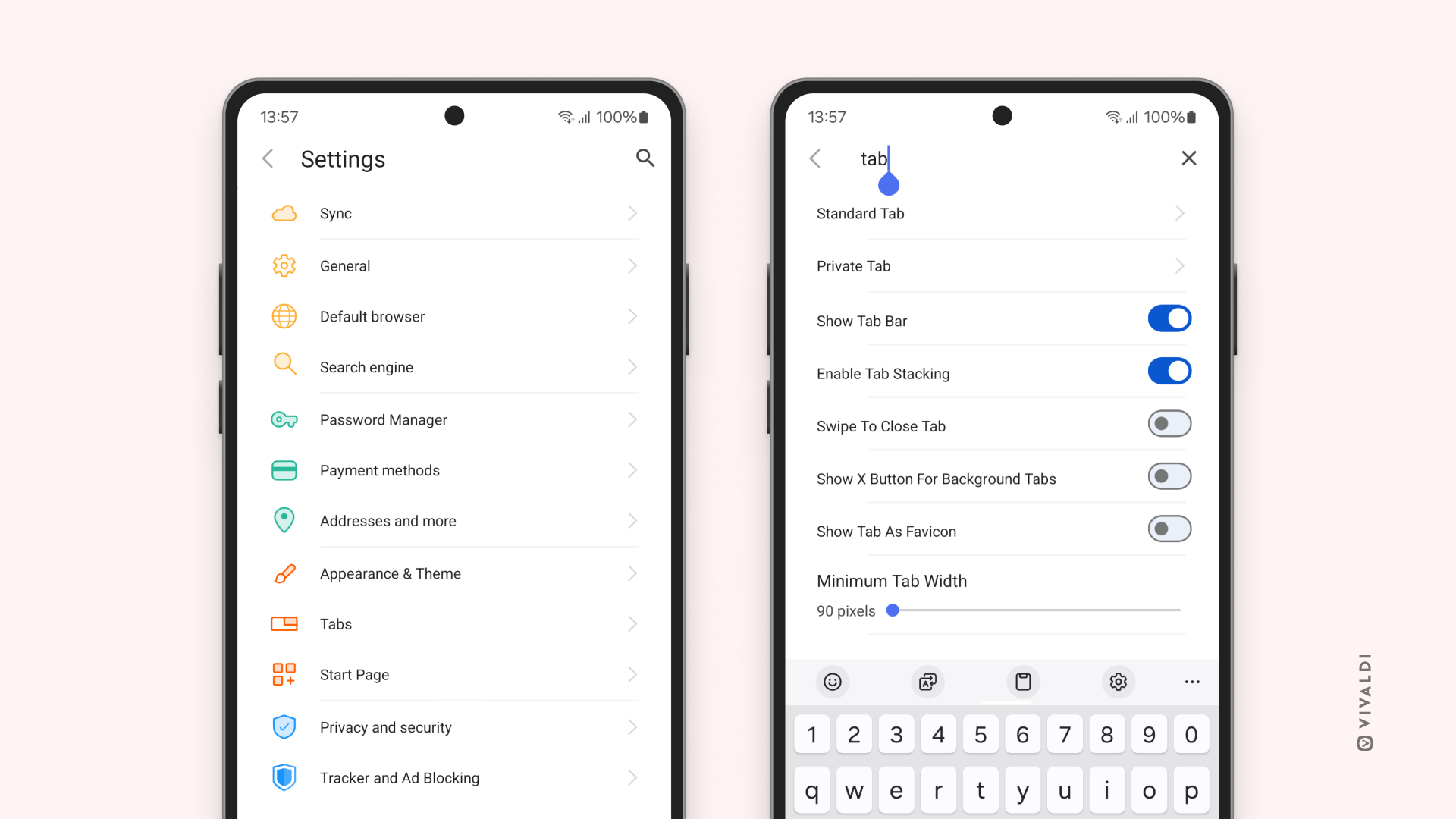Viewport: 1456px width, 819px height.
Task: Open settings search with magnifier icon
Action: point(645,158)
